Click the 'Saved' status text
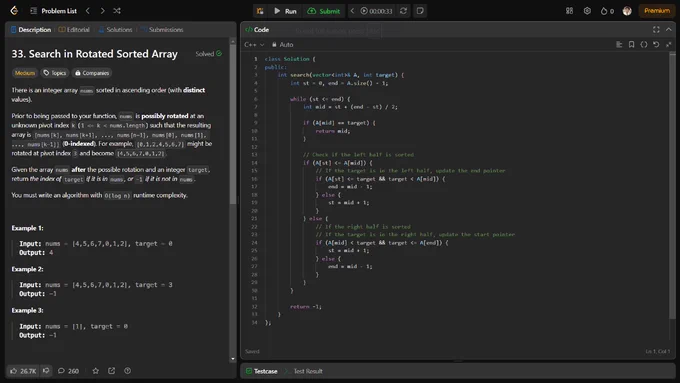 tap(252, 352)
